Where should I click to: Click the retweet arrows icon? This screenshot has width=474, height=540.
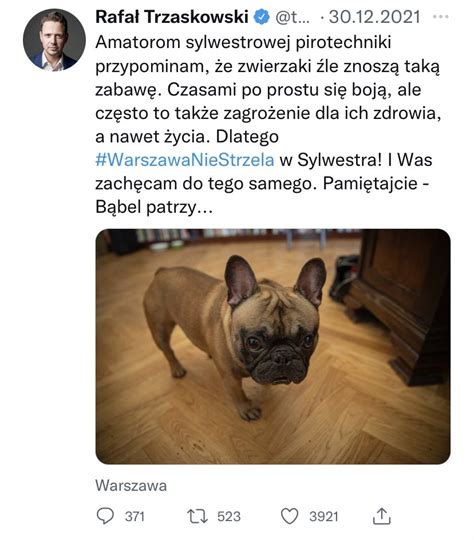(197, 516)
